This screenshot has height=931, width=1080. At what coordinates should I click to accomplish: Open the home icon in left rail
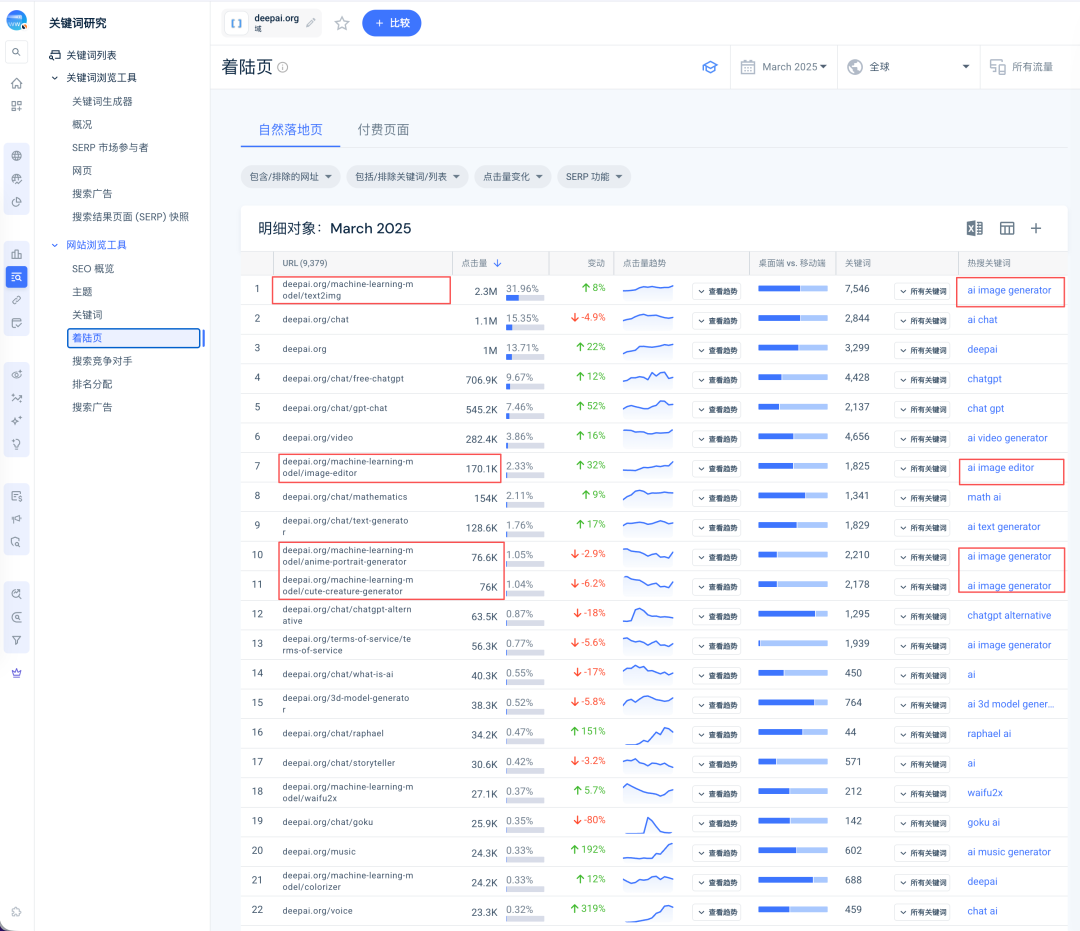[x=17, y=83]
